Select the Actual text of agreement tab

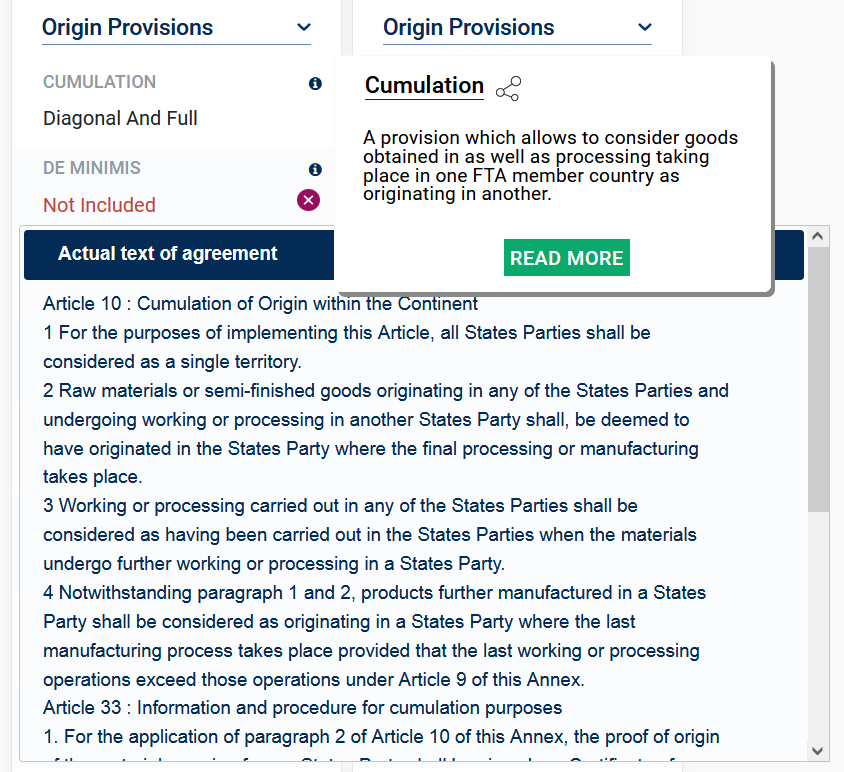(168, 254)
